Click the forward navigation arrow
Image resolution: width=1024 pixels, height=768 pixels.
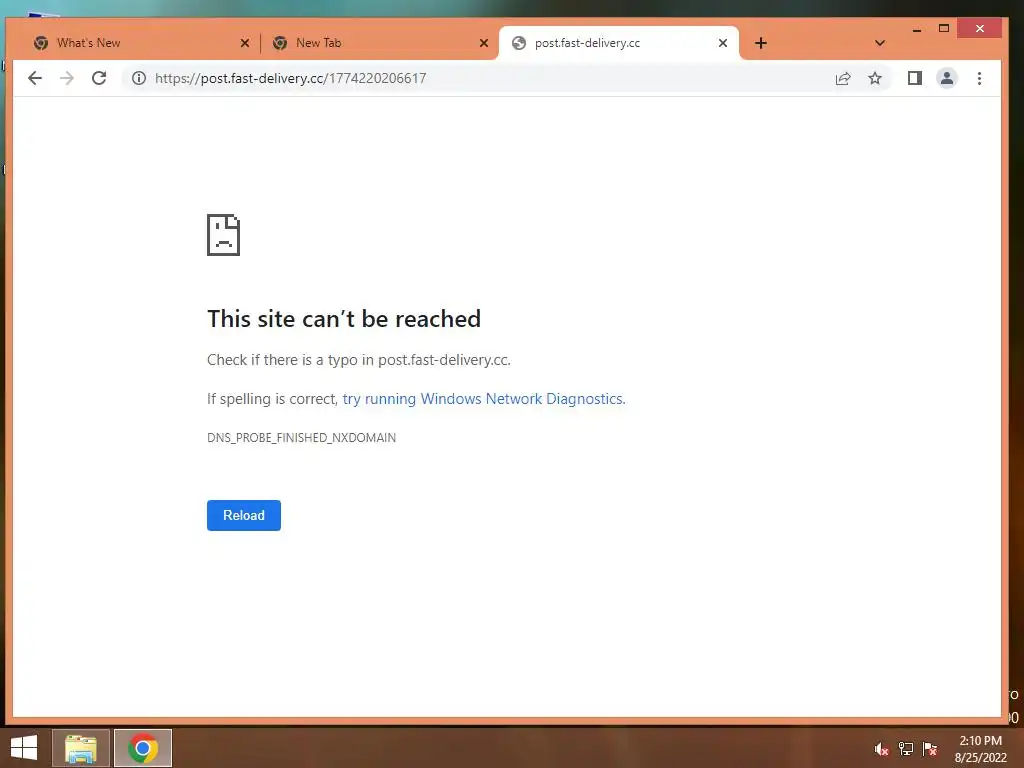(x=67, y=78)
